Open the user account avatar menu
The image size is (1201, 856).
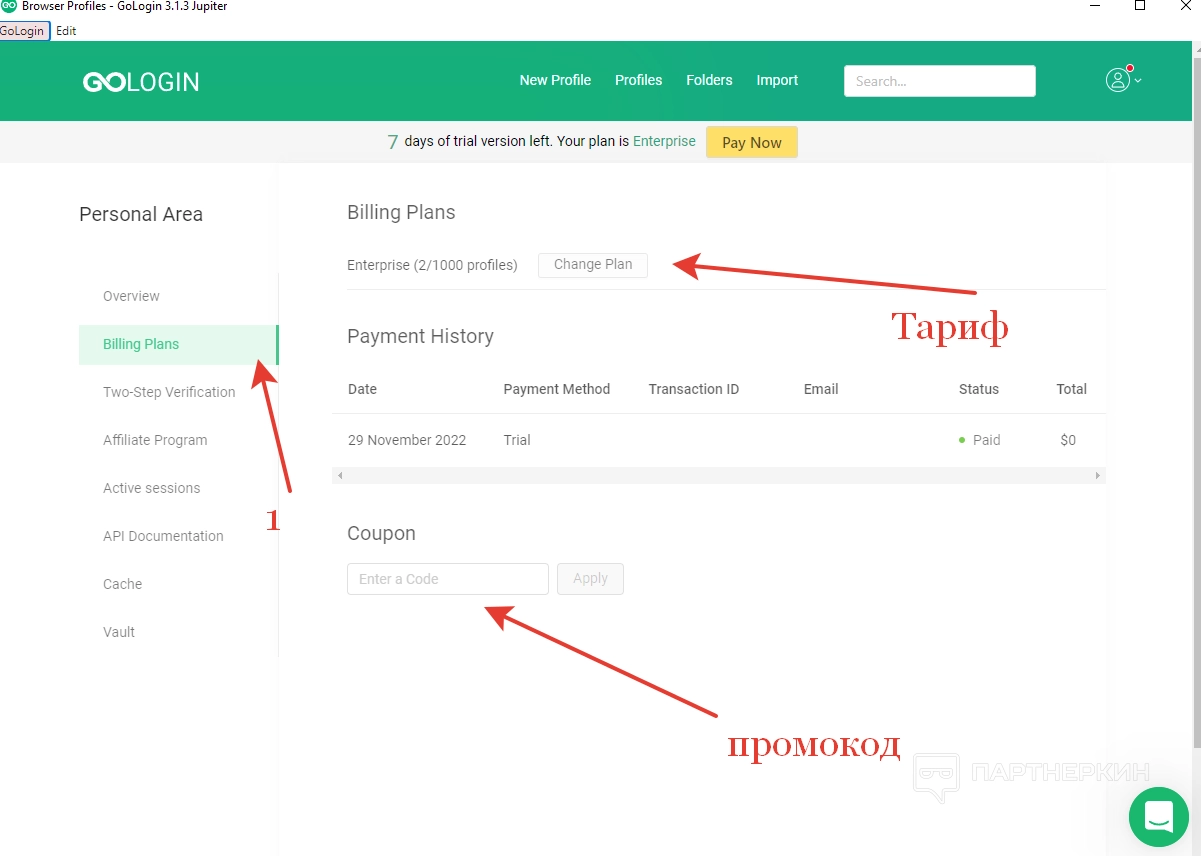[1117, 80]
